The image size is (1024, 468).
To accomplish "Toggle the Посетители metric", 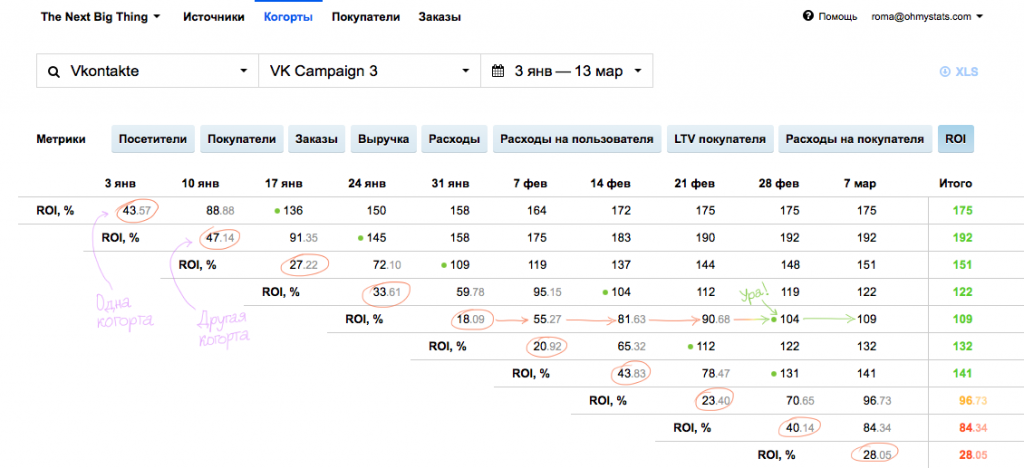I will pos(153,139).
